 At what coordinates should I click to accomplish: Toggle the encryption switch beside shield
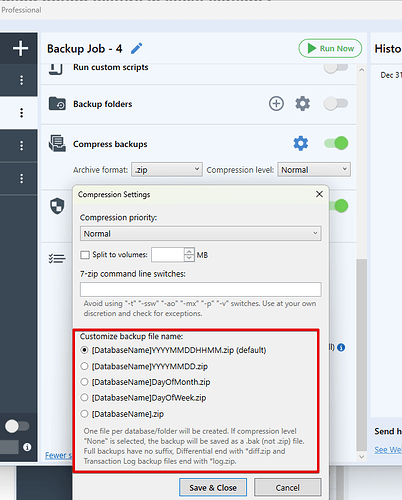(339, 206)
